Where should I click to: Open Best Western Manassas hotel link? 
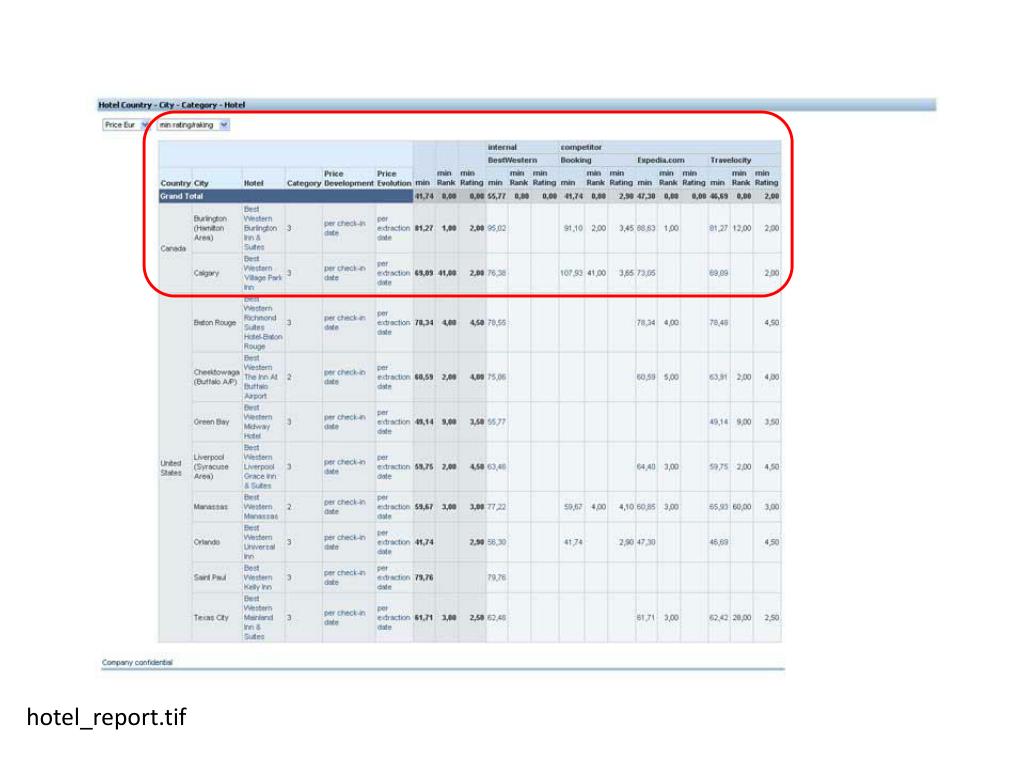point(260,507)
